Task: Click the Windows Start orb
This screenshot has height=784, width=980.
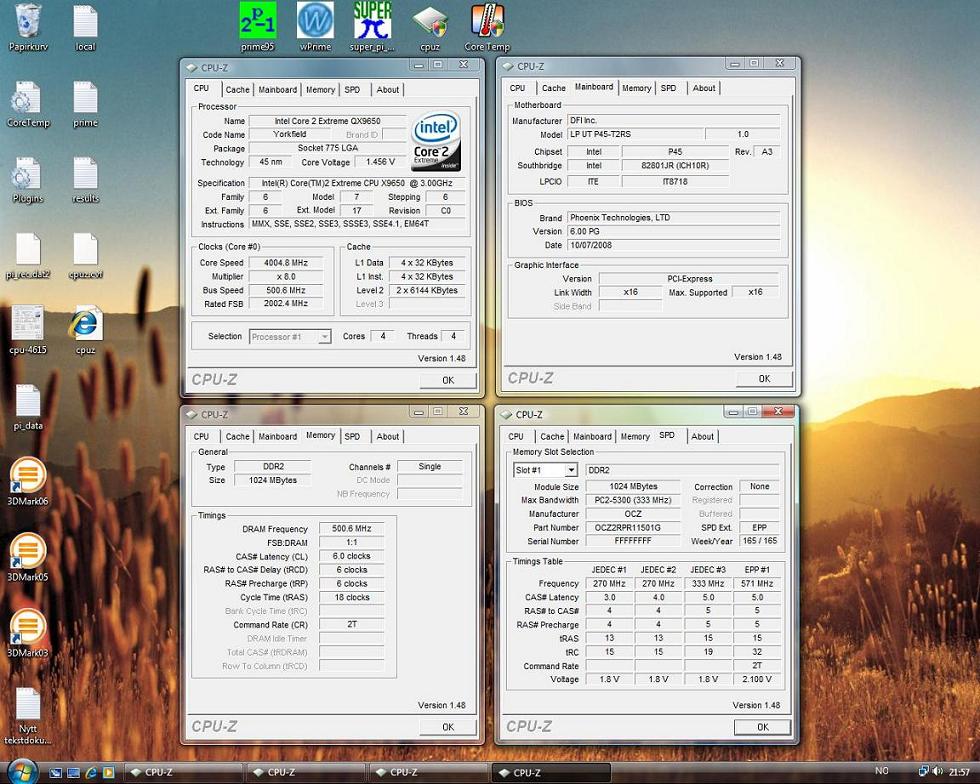Action: (23, 771)
